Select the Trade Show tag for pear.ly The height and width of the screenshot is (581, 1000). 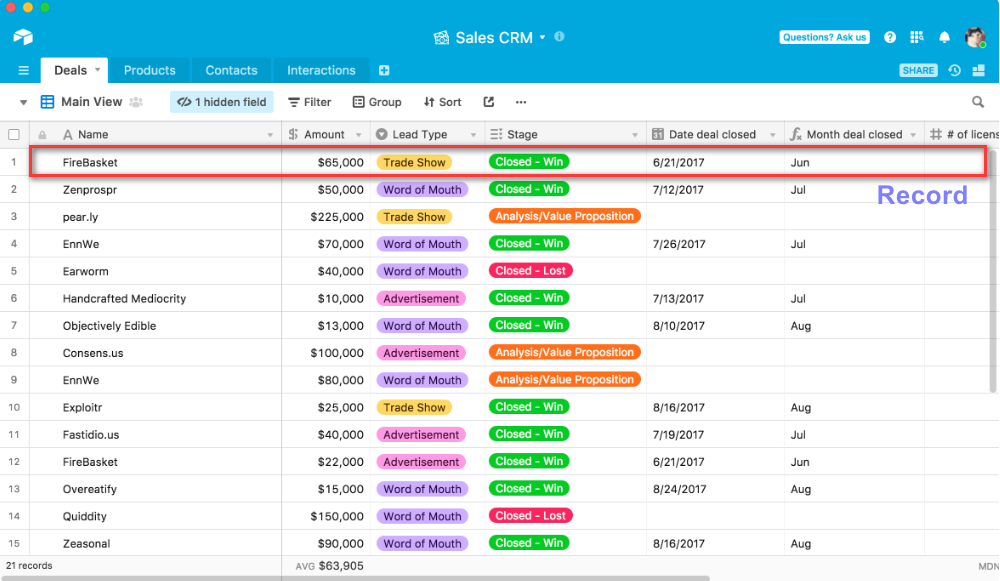click(x=414, y=217)
